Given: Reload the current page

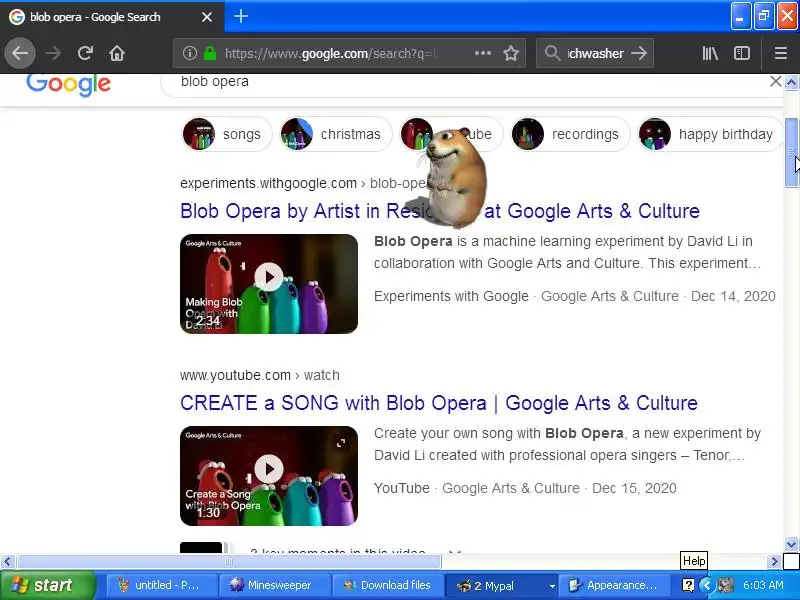Looking at the screenshot, I should pyautogui.click(x=85, y=53).
